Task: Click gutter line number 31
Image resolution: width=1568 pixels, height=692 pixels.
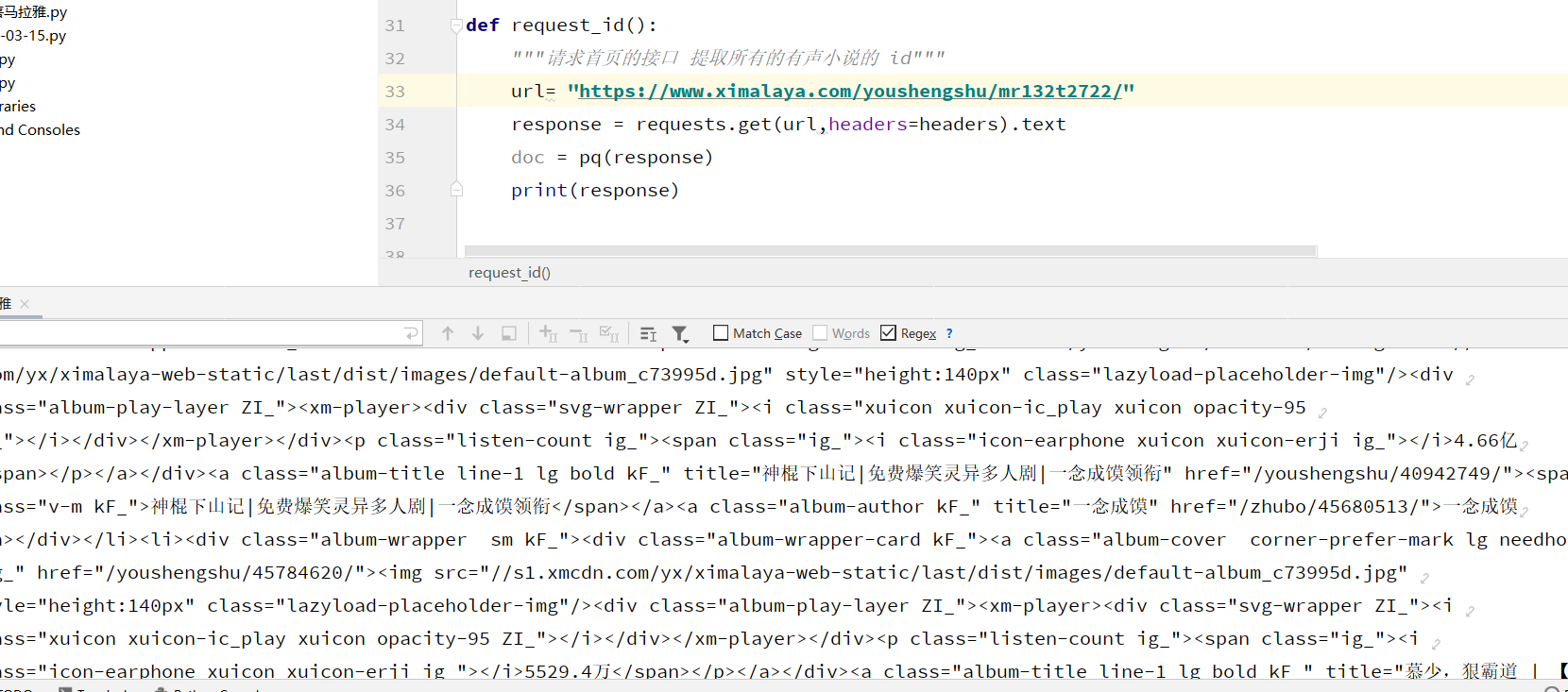Action: coord(395,25)
